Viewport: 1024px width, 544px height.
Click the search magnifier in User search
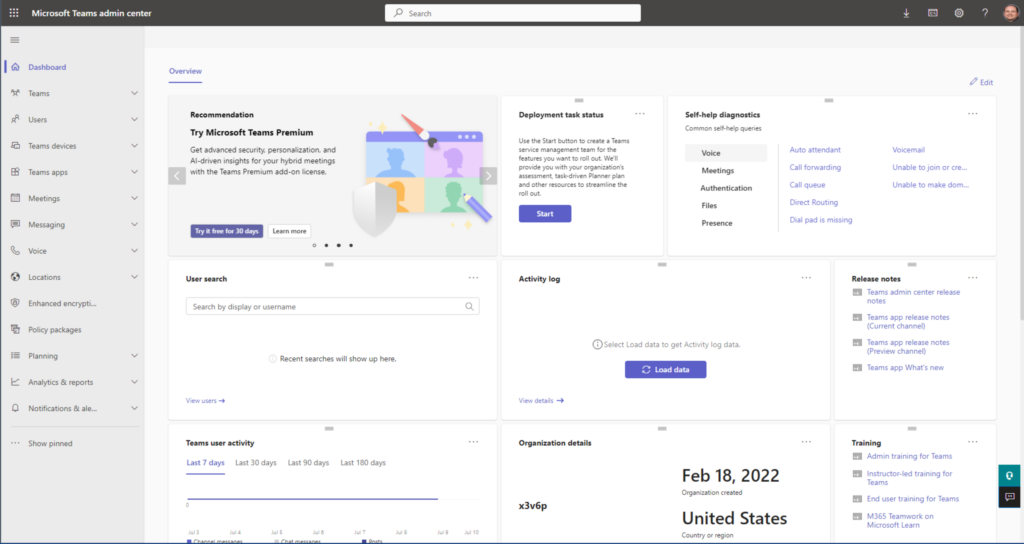point(470,306)
